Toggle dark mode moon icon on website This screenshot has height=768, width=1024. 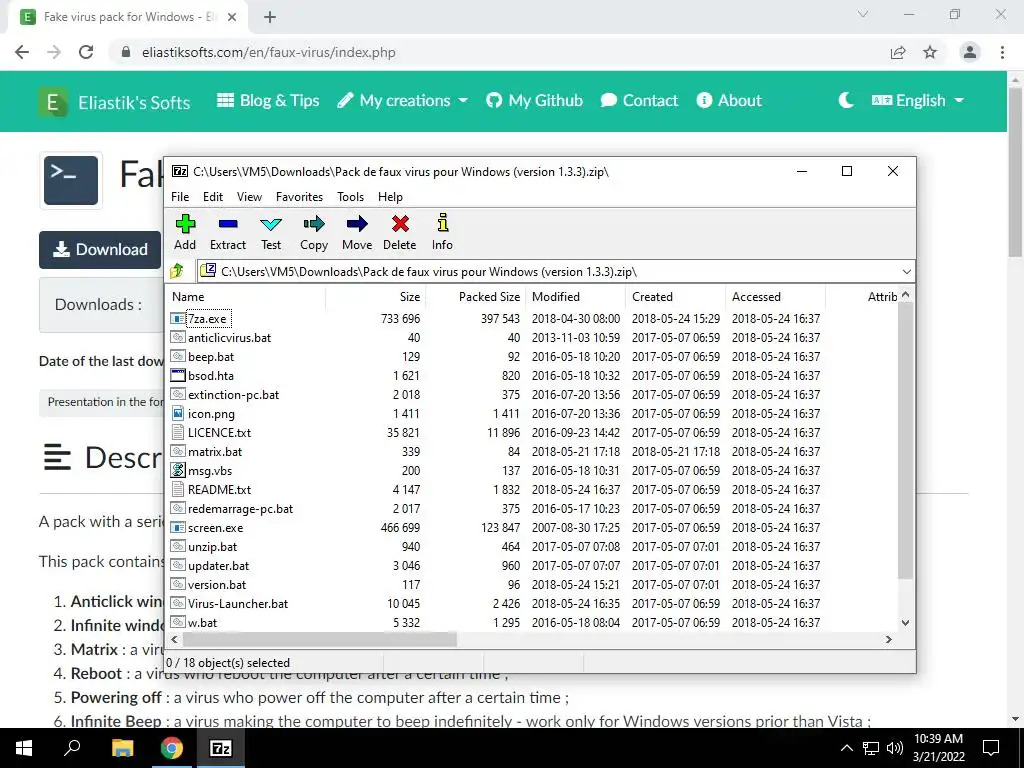pyautogui.click(x=846, y=100)
